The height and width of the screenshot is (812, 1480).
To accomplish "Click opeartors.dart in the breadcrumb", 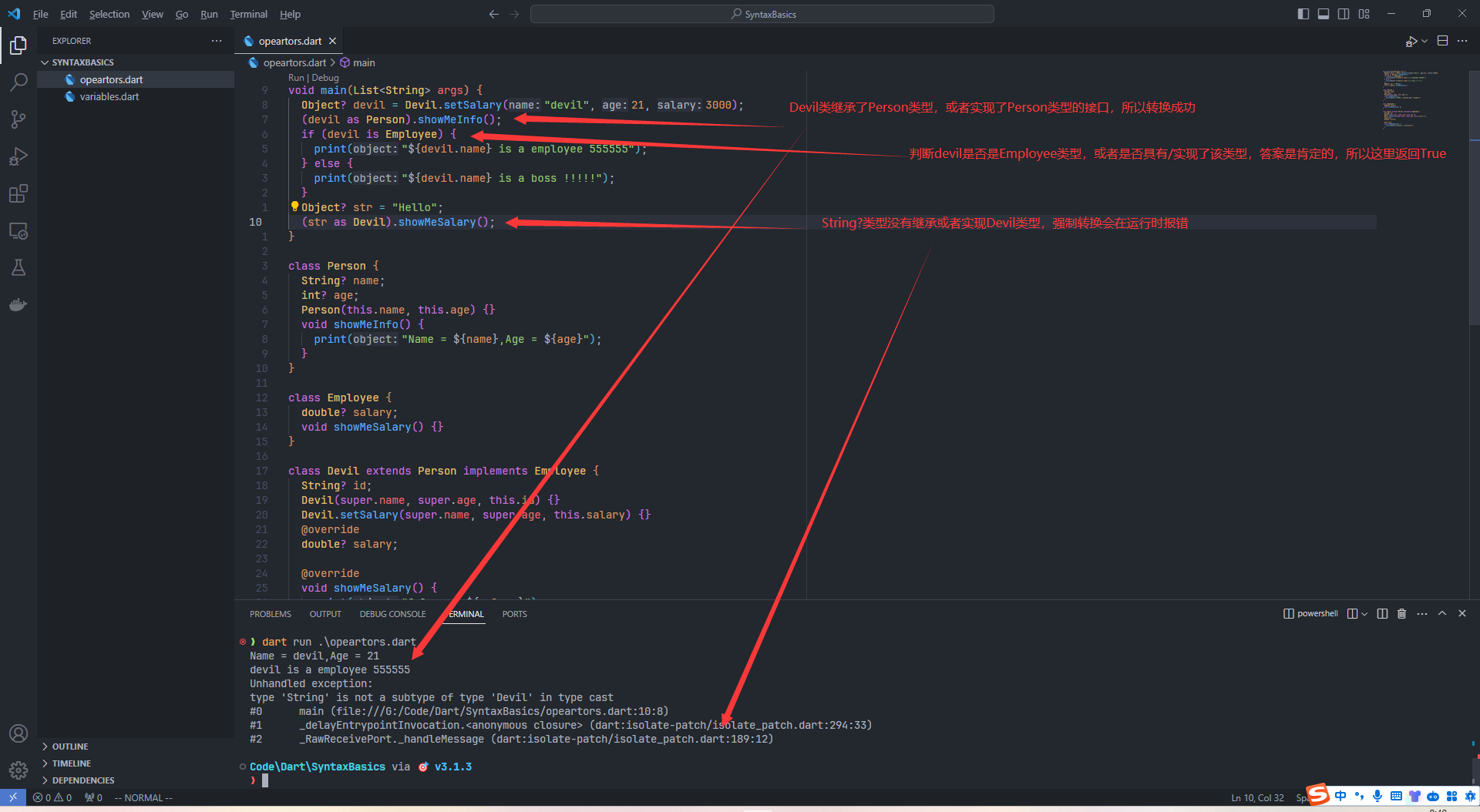I will click(288, 62).
